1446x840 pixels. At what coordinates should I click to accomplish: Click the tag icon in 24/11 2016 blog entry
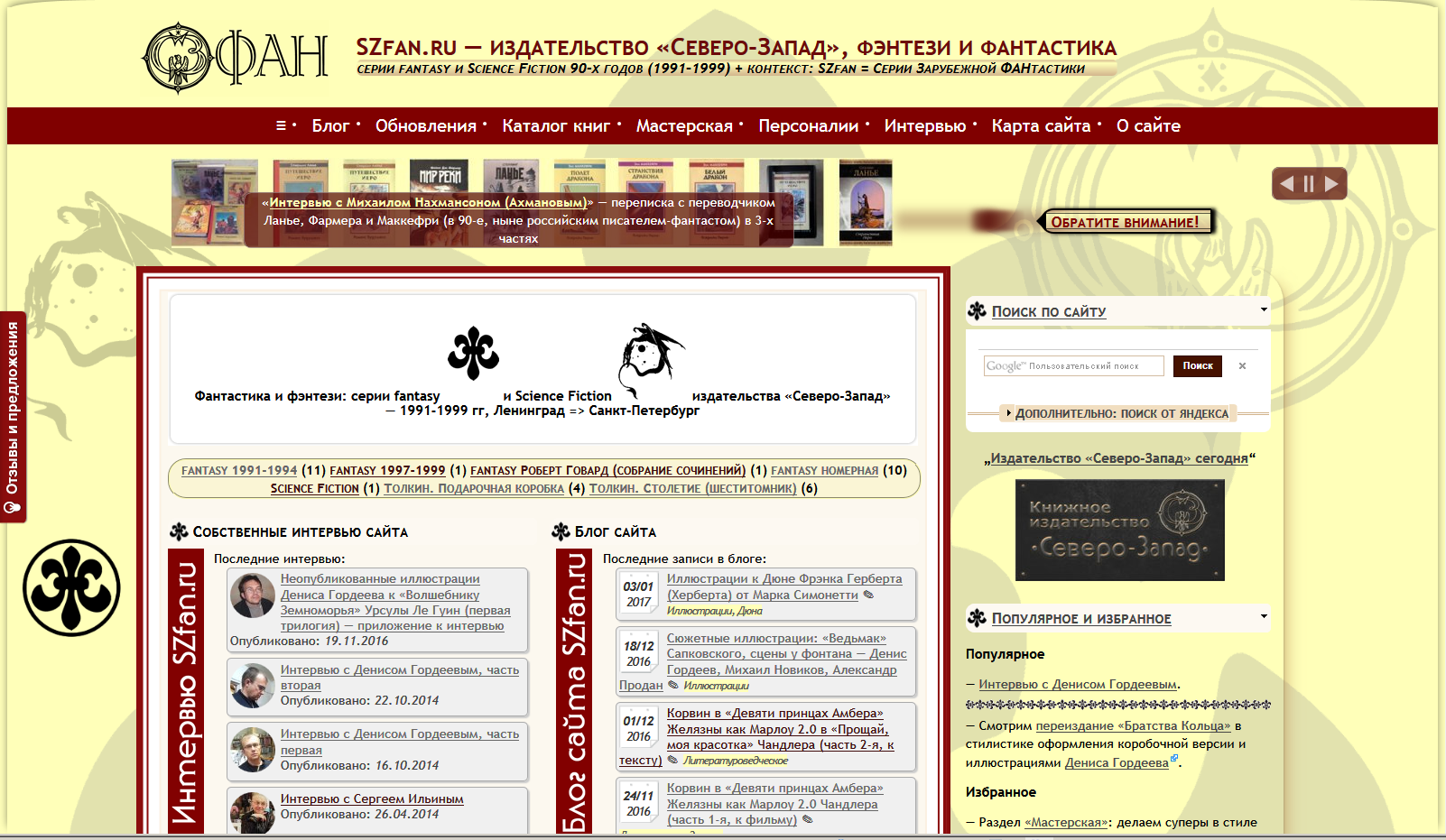(x=807, y=819)
